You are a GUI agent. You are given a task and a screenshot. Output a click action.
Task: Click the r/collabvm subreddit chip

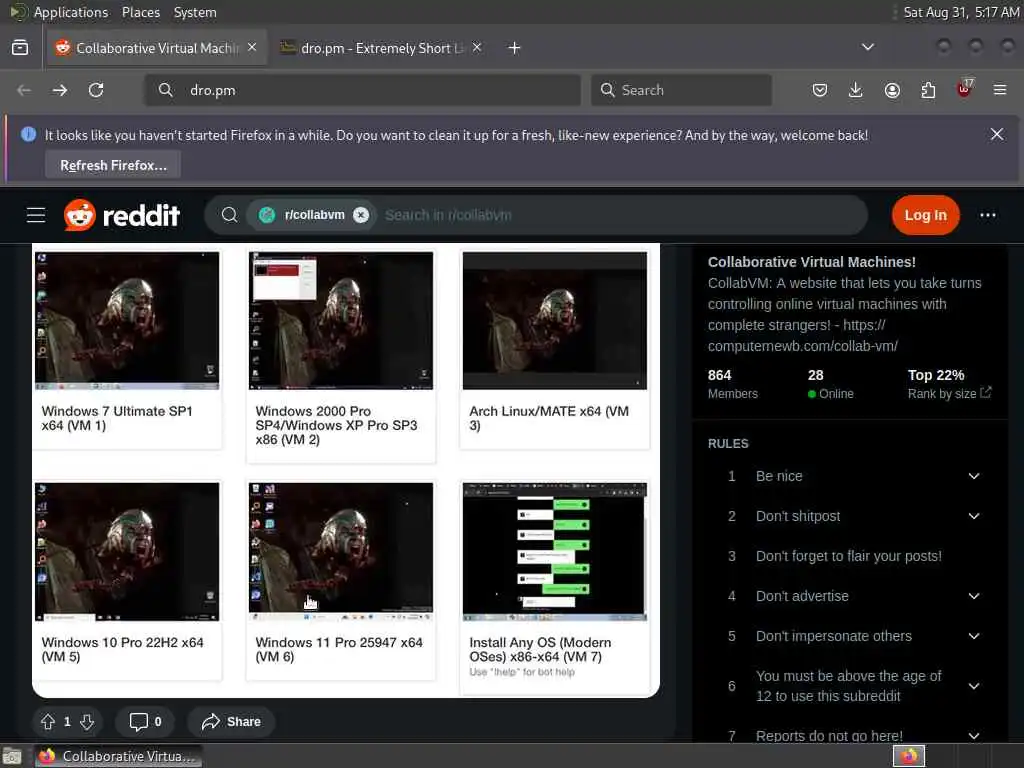[312, 215]
